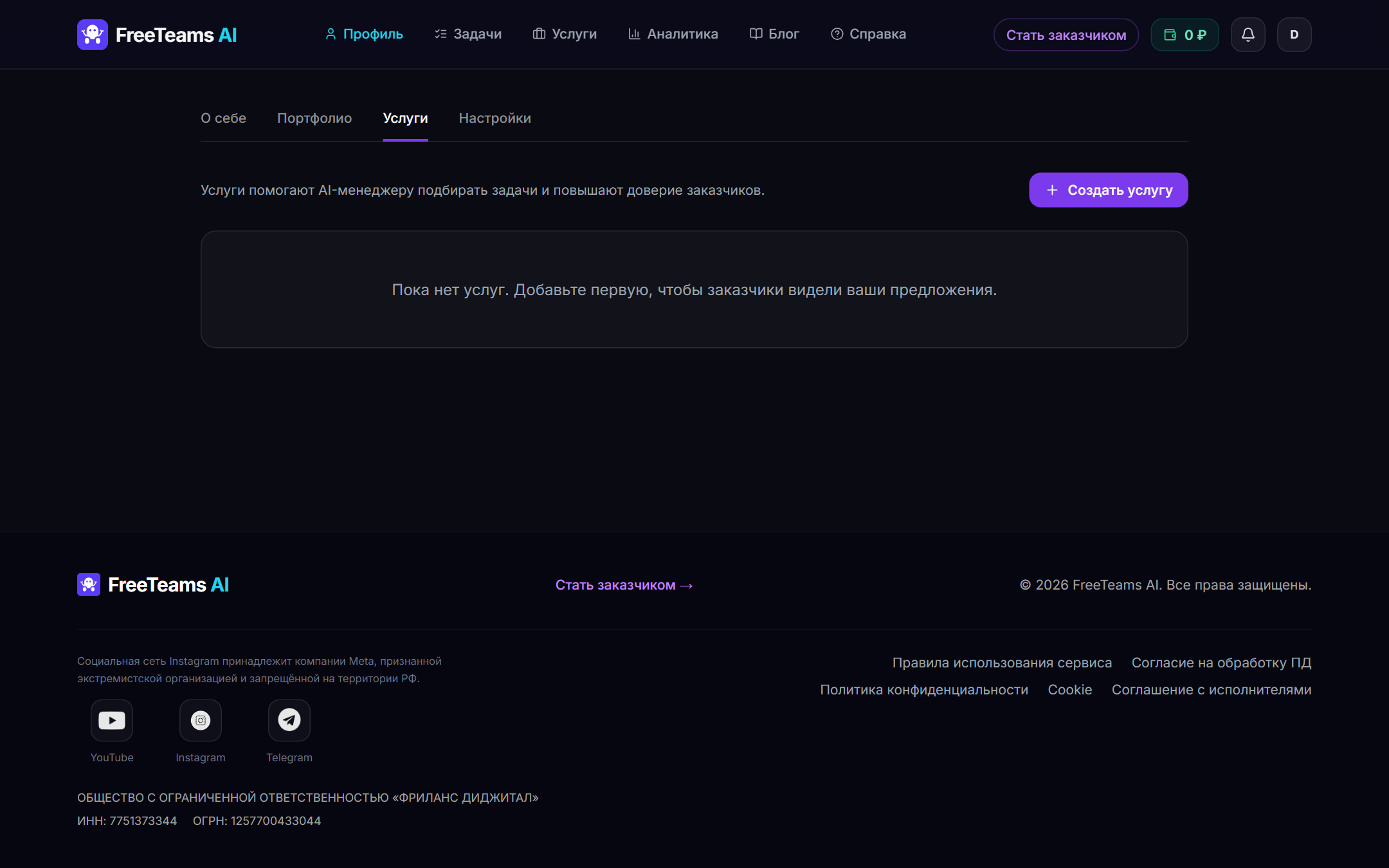Open the Справка help page
Viewport: 1389px width, 868px height.
pos(868,34)
